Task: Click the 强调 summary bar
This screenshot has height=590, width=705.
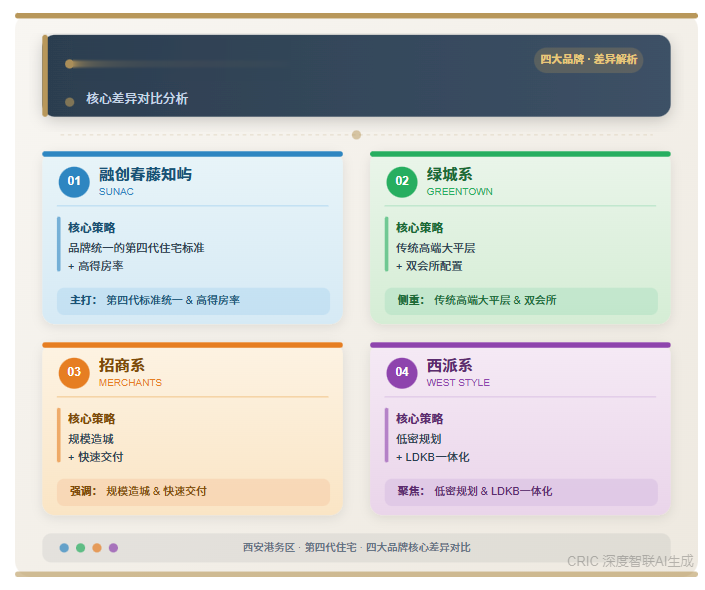Action: pos(193,492)
